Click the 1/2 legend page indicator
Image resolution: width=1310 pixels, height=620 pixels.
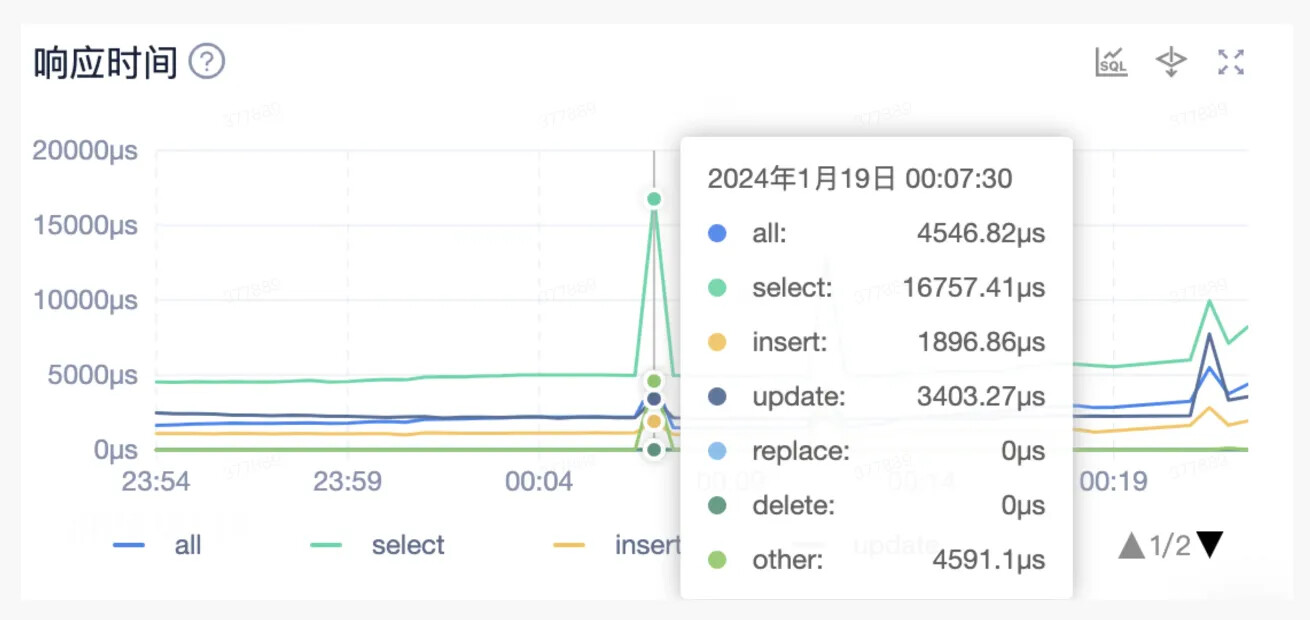tap(1170, 545)
